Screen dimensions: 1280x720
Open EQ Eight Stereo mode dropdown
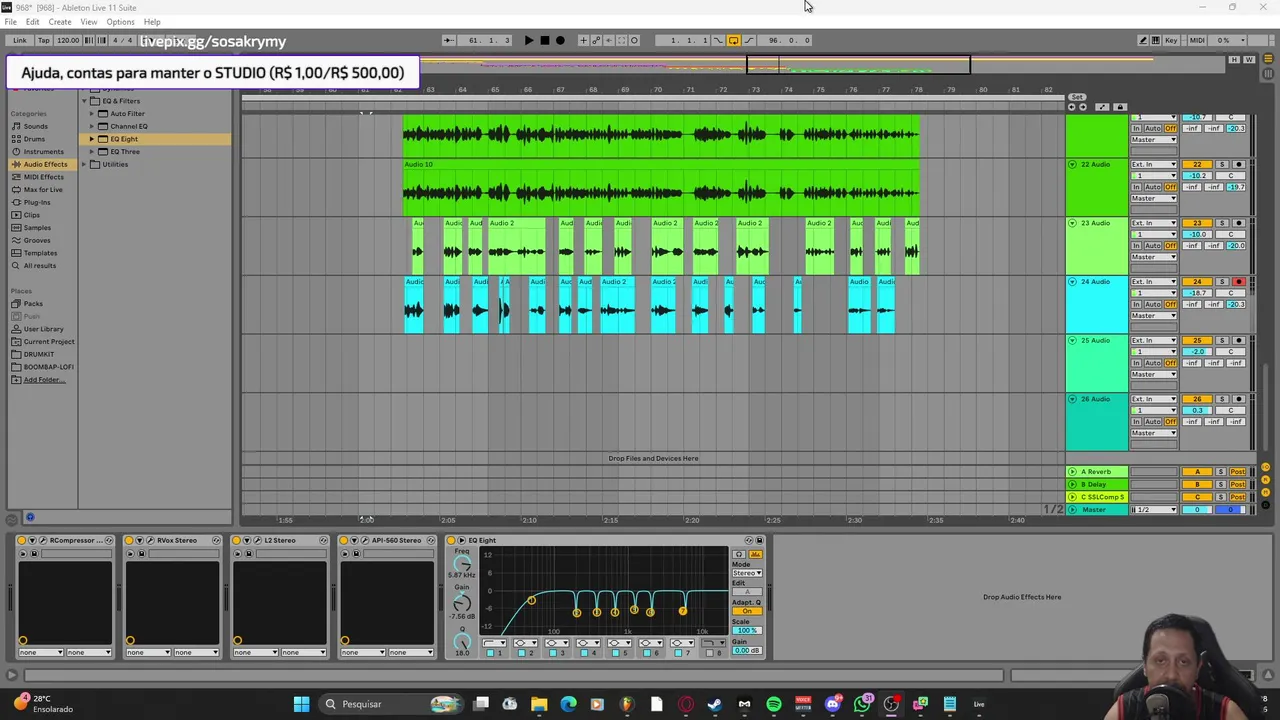point(747,573)
